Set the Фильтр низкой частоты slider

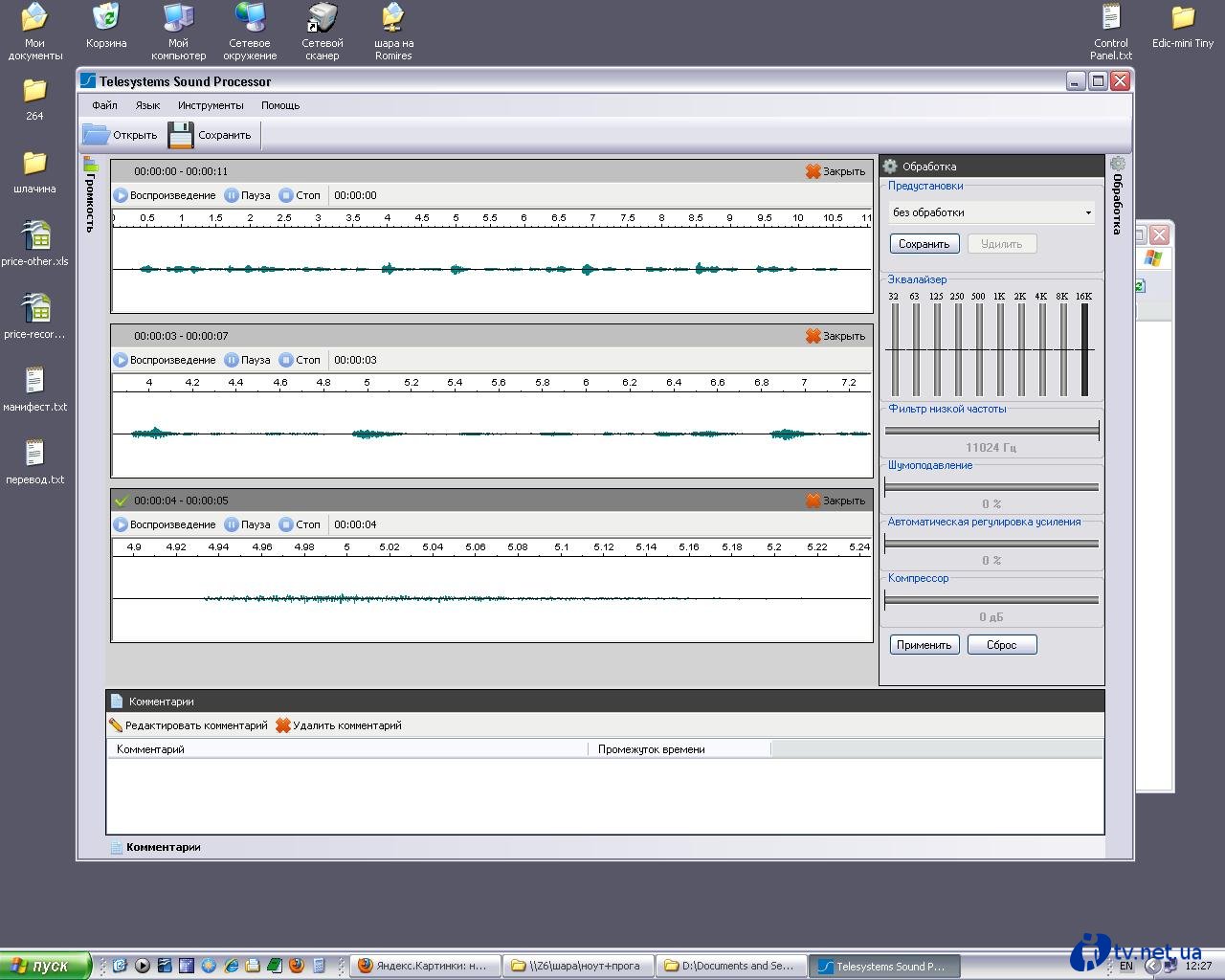click(x=991, y=431)
